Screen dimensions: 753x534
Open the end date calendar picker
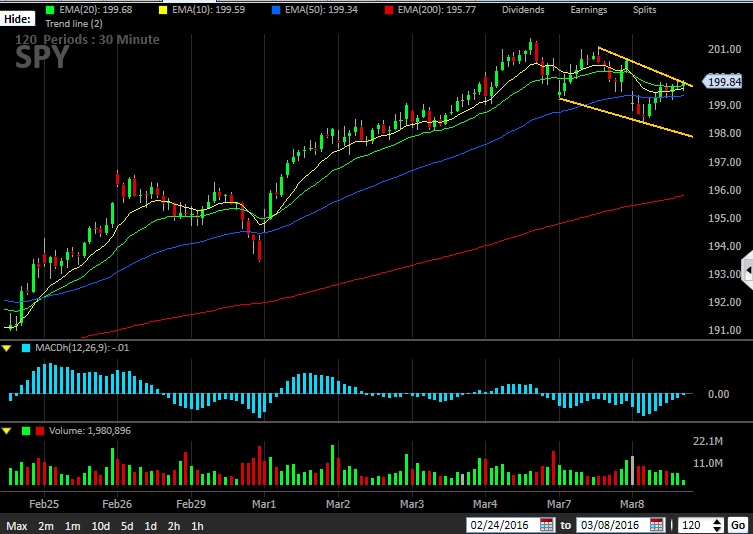[656, 525]
